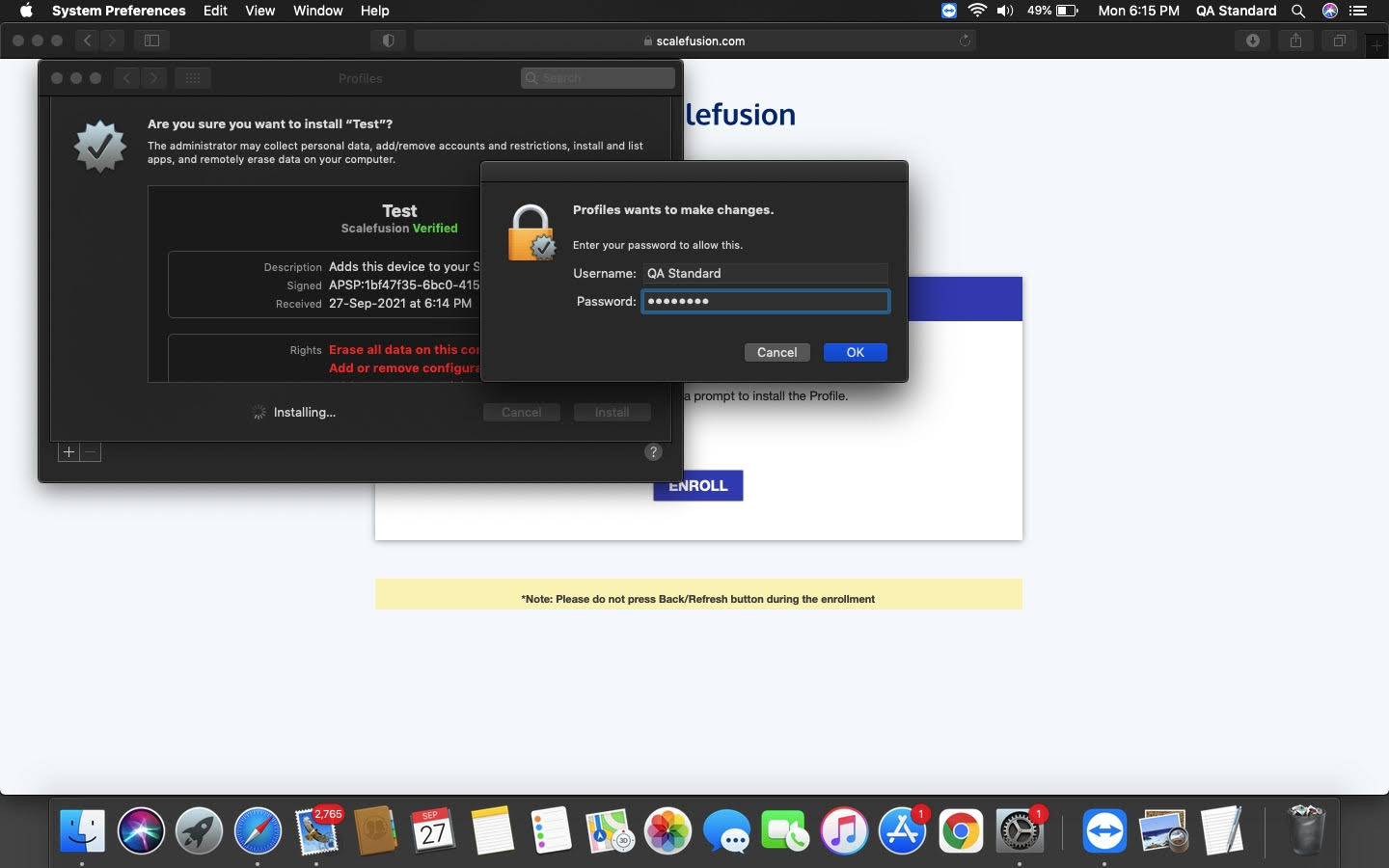Screen dimensions: 1389x868
Task: Cancel the Profiles password dialog
Action: click(776, 352)
